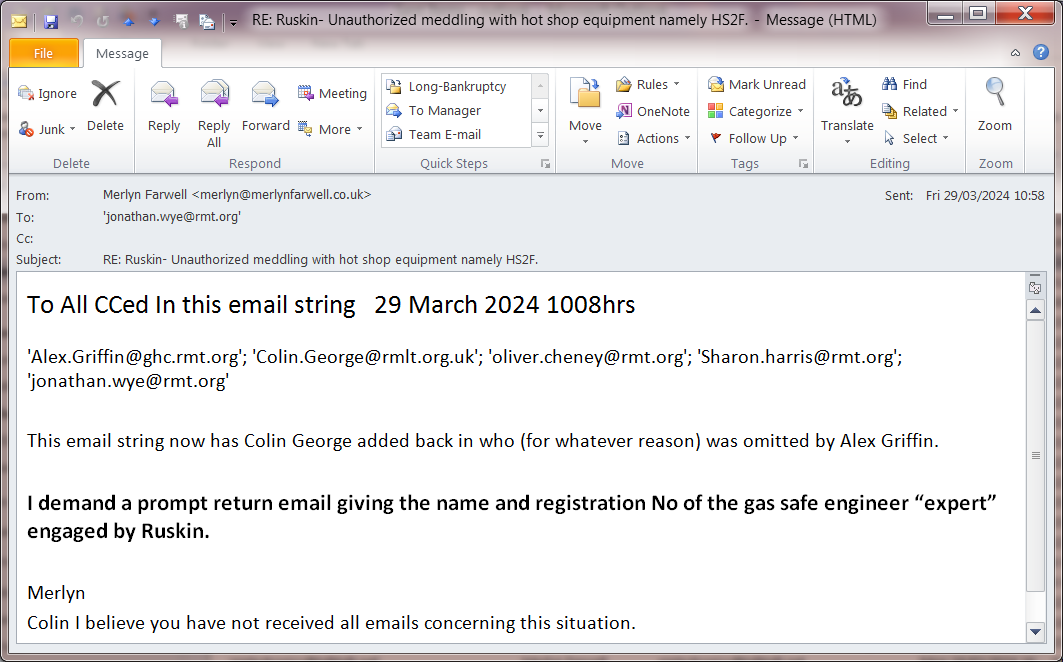Expand the Quick Steps gallery
Viewport: 1063px width, 662px height.
coord(540,136)
